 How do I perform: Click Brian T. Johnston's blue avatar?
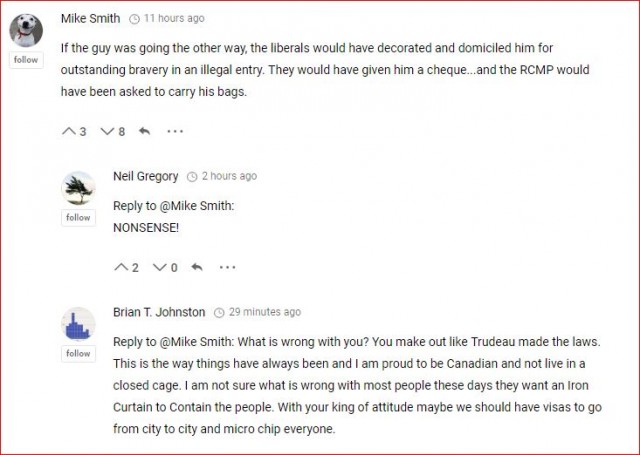78,324
